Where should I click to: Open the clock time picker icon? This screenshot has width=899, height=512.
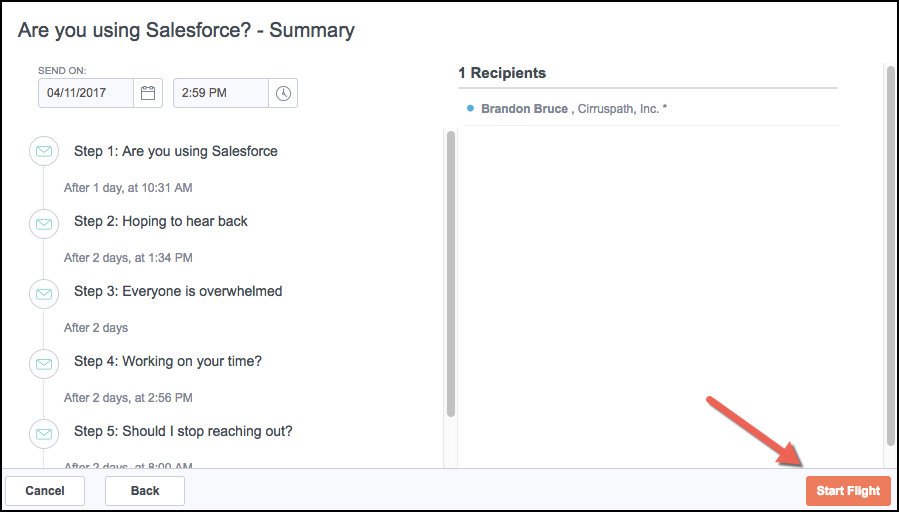click(283, 93)
